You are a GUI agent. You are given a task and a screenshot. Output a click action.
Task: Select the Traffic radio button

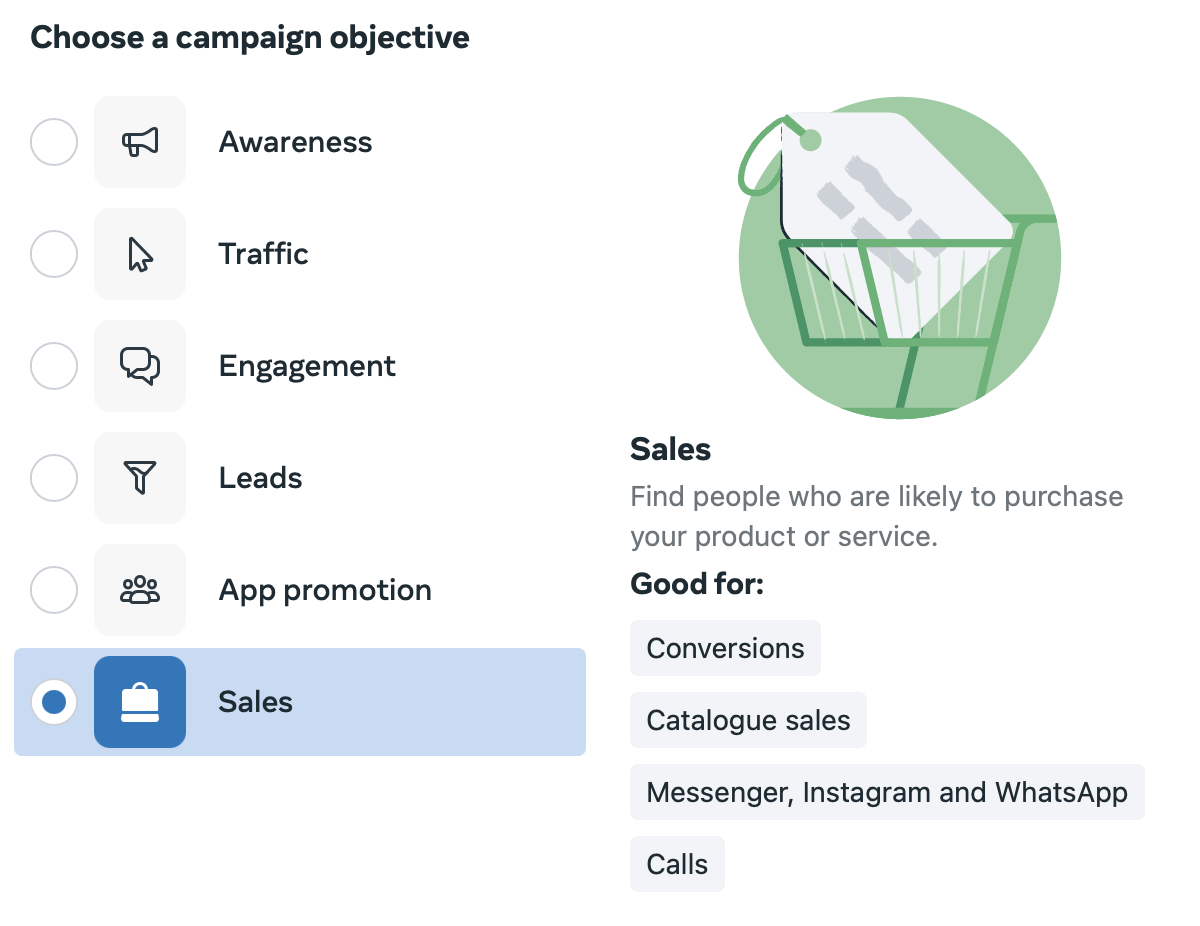tap(54, 254)
